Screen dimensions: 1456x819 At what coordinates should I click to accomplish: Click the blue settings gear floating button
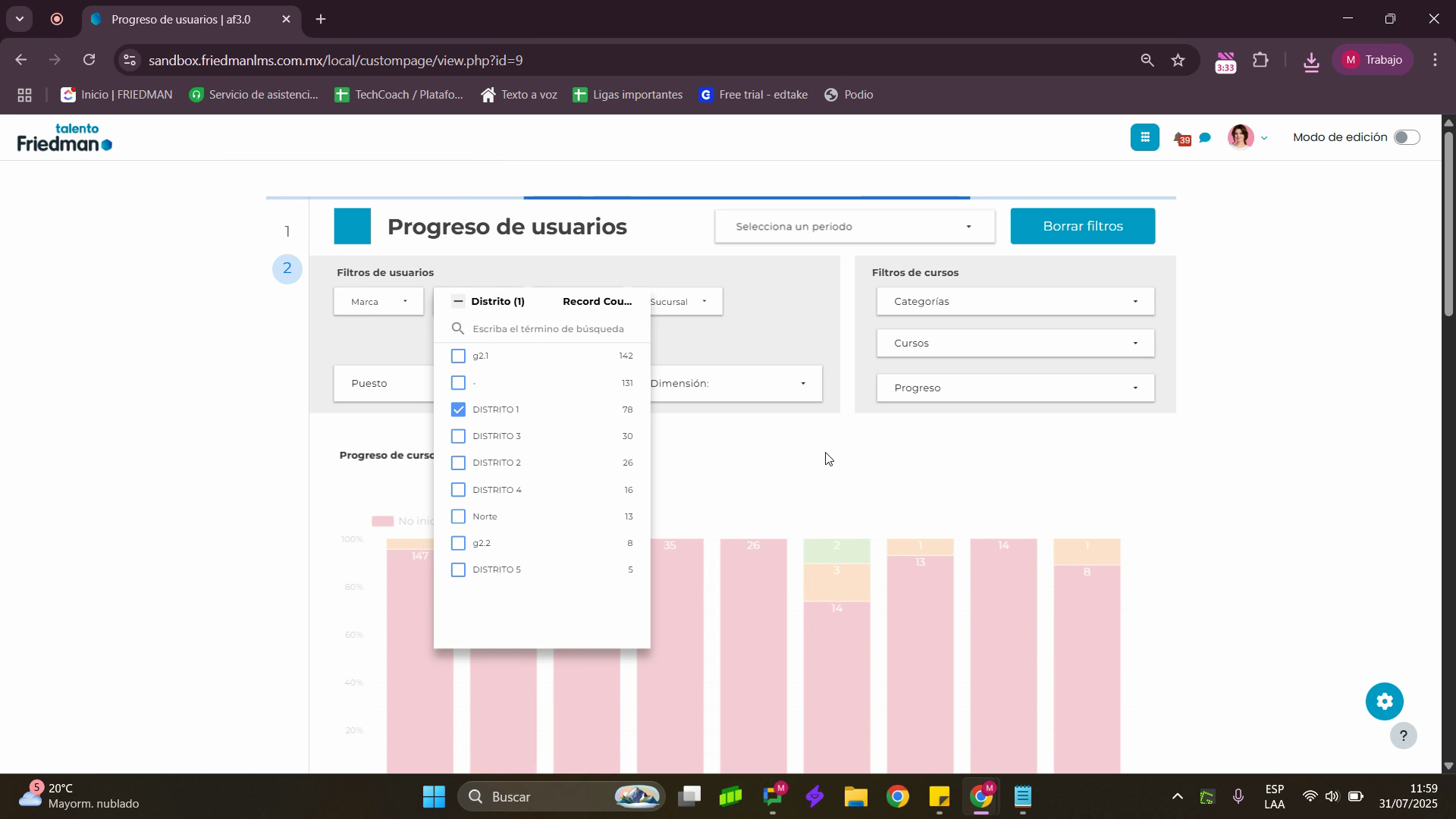pos(1384,701)
